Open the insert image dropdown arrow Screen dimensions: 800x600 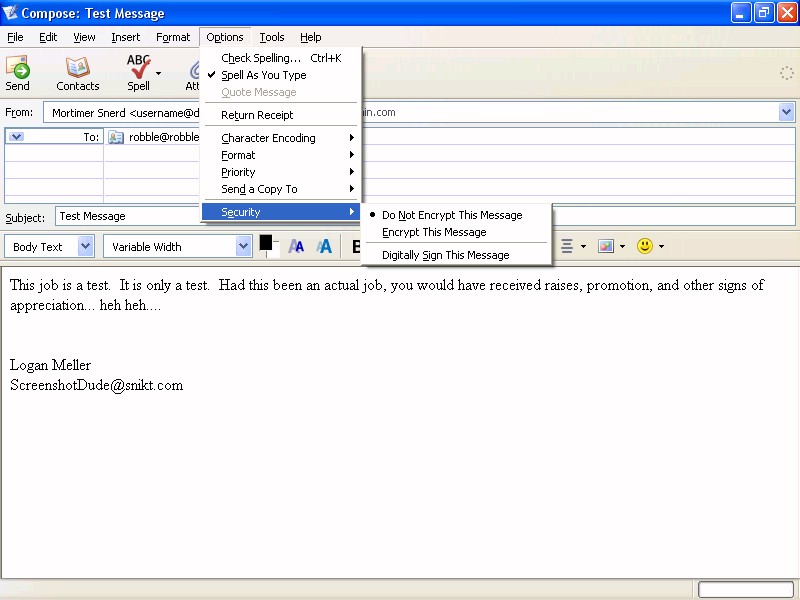[x=622, y=246]
